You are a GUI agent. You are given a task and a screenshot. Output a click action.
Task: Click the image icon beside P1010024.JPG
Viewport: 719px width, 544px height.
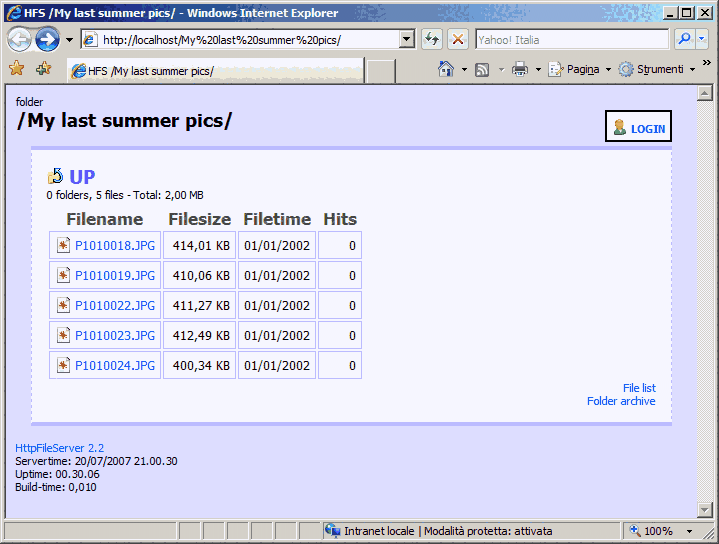63,365
